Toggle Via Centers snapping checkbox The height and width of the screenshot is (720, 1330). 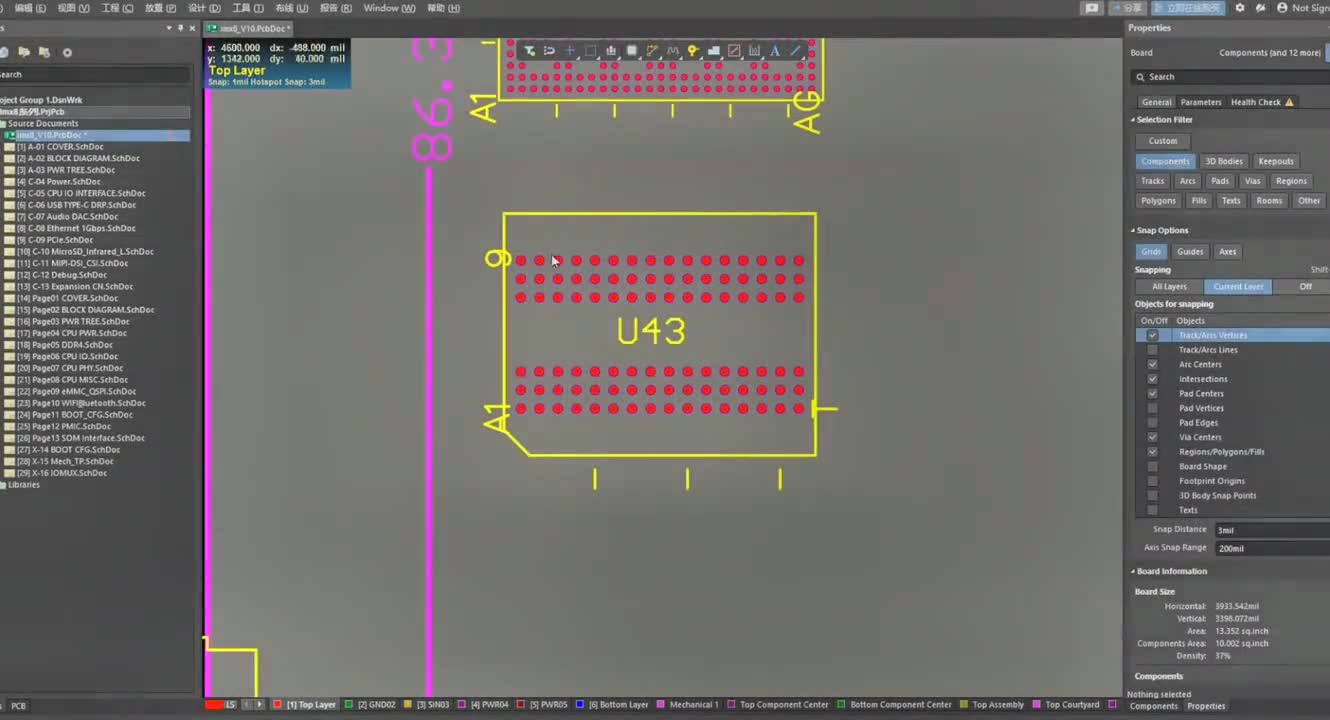(1153, 437)
